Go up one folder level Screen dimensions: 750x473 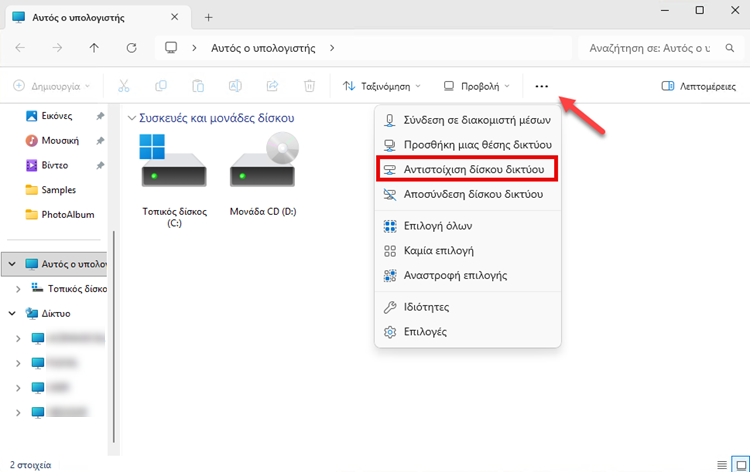94,48
